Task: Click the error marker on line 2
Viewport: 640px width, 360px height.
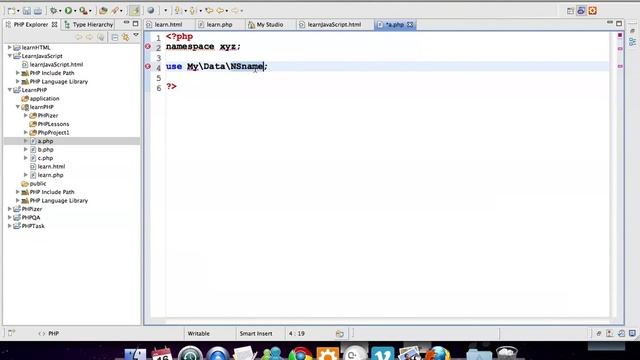Action: 148,47
